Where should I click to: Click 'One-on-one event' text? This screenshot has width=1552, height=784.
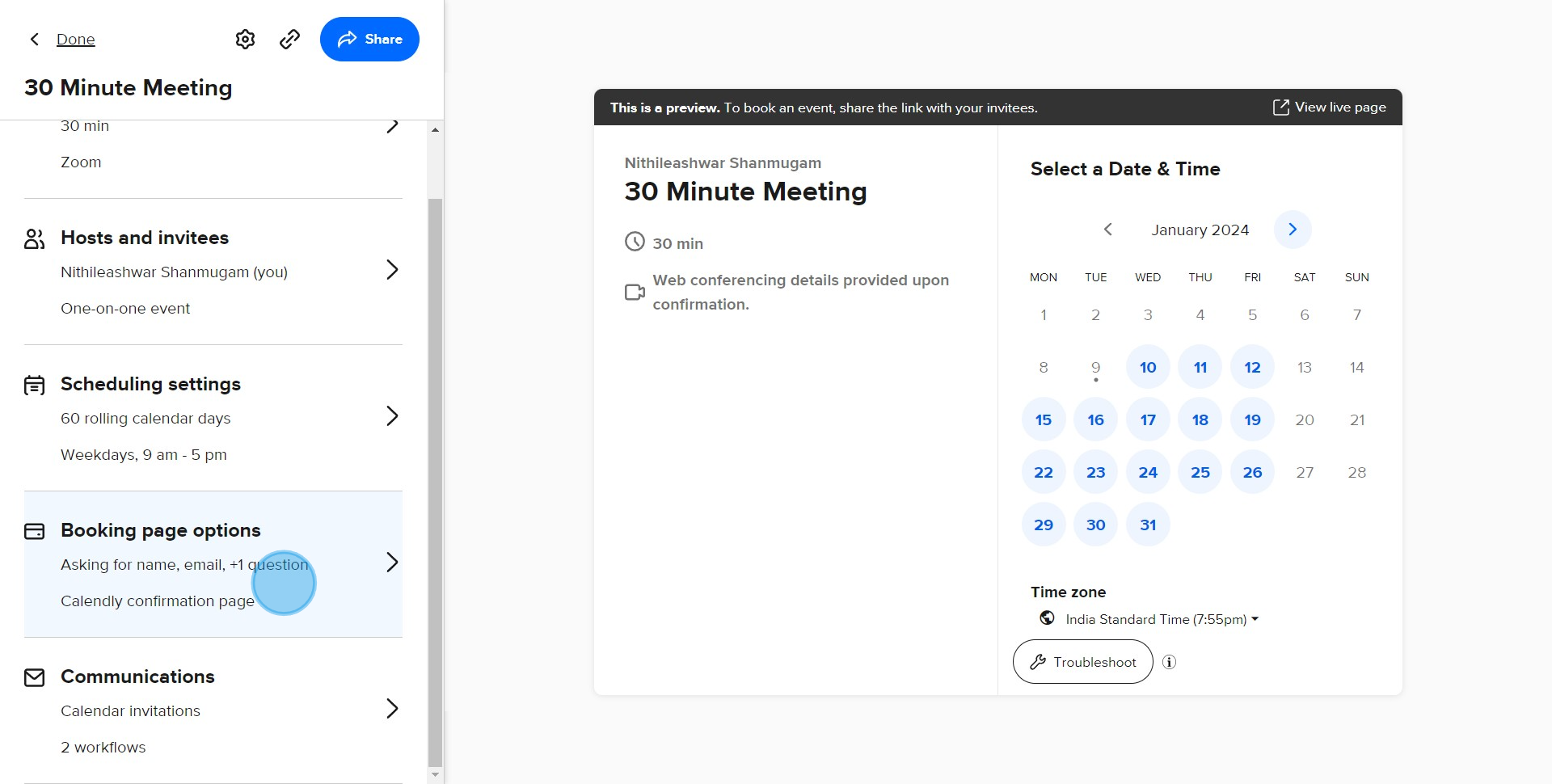(125, 309)
